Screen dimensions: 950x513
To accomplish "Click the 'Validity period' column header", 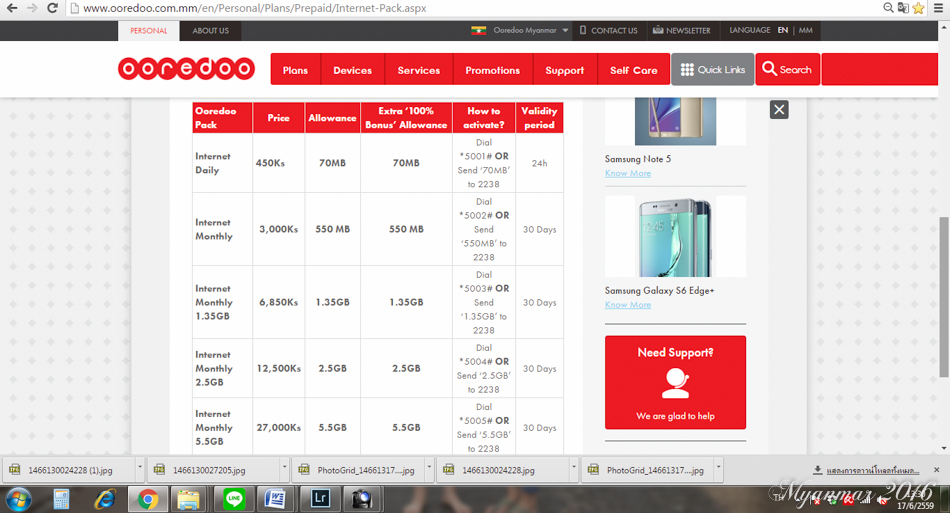I will click(x=539, y=117).
